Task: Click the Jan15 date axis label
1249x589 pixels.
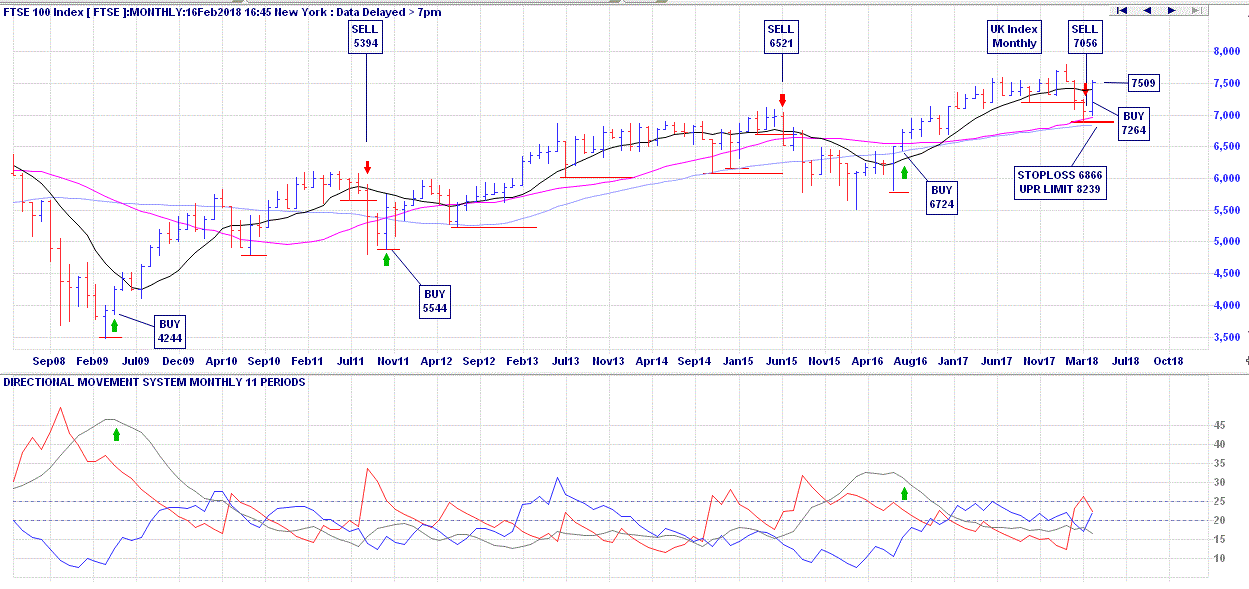Action: [x=738, y=361]
